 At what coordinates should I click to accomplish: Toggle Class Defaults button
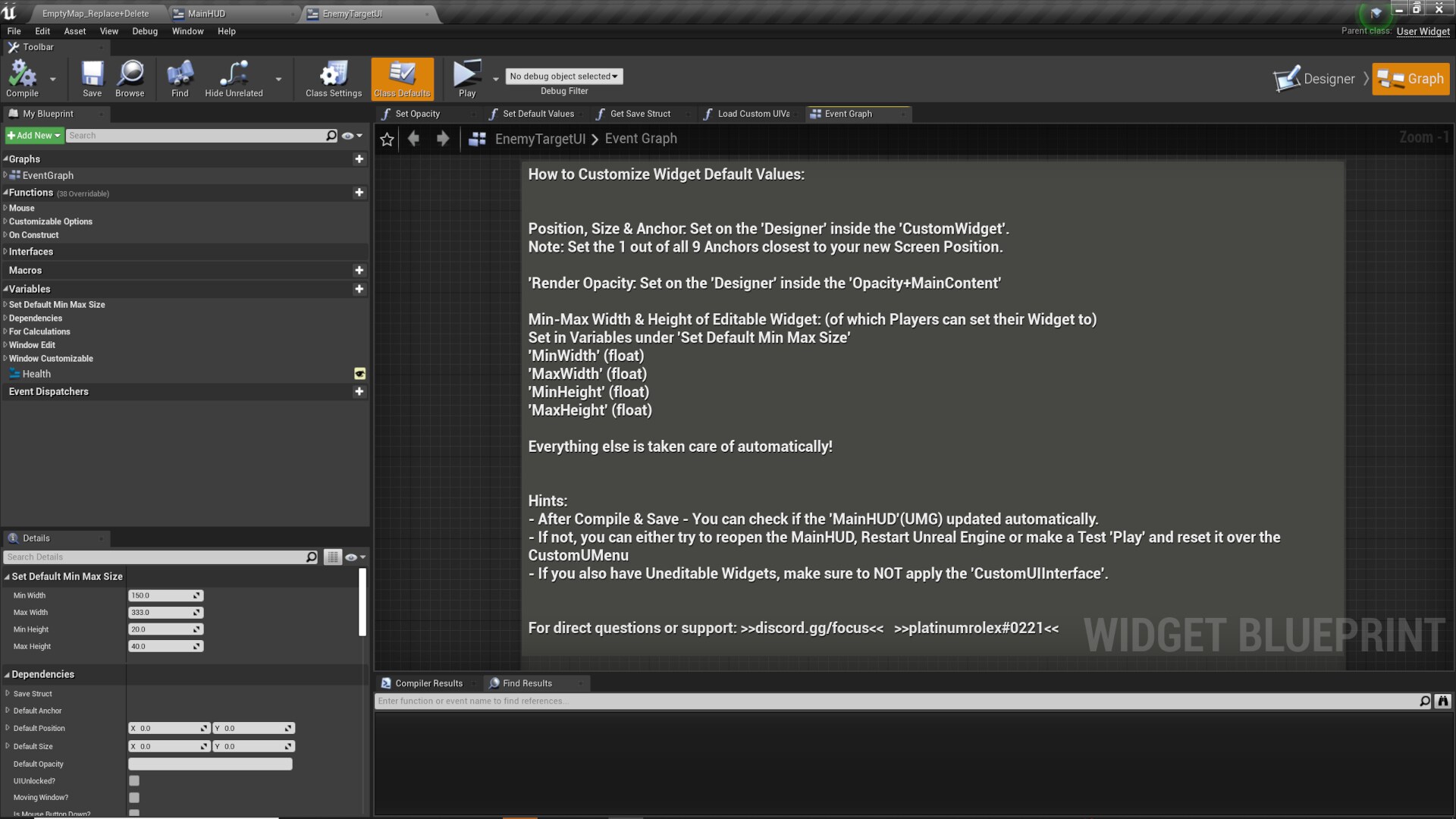[402, 79]
